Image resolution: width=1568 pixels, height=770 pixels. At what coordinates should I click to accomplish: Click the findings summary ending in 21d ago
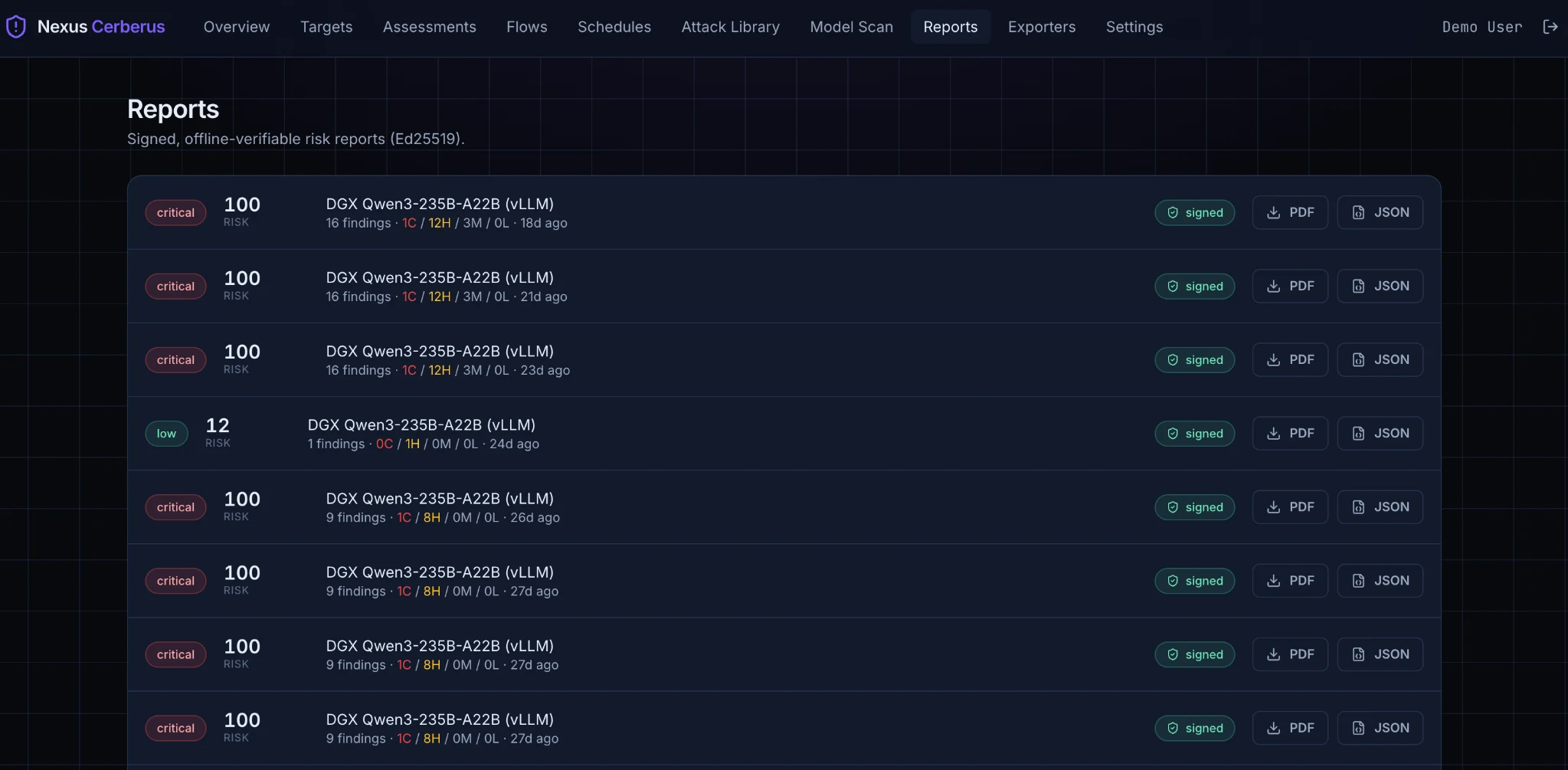[x=447, y=297]
